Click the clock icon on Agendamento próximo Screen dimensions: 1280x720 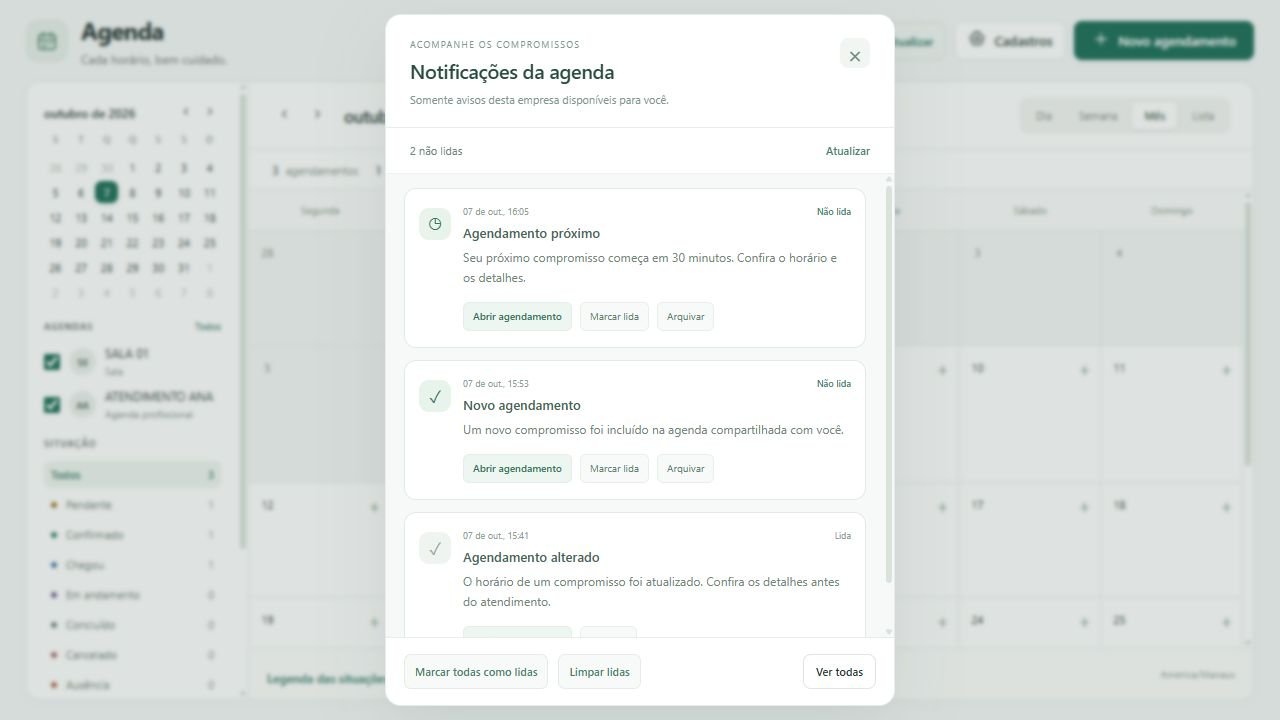click(x=435, y=224)
